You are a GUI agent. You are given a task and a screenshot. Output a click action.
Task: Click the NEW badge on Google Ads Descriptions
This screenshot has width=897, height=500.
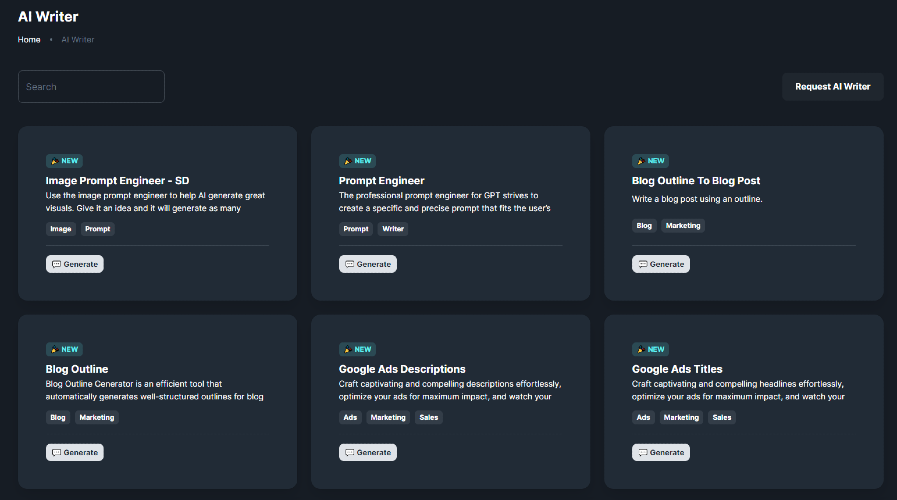[x=357, y=349]
